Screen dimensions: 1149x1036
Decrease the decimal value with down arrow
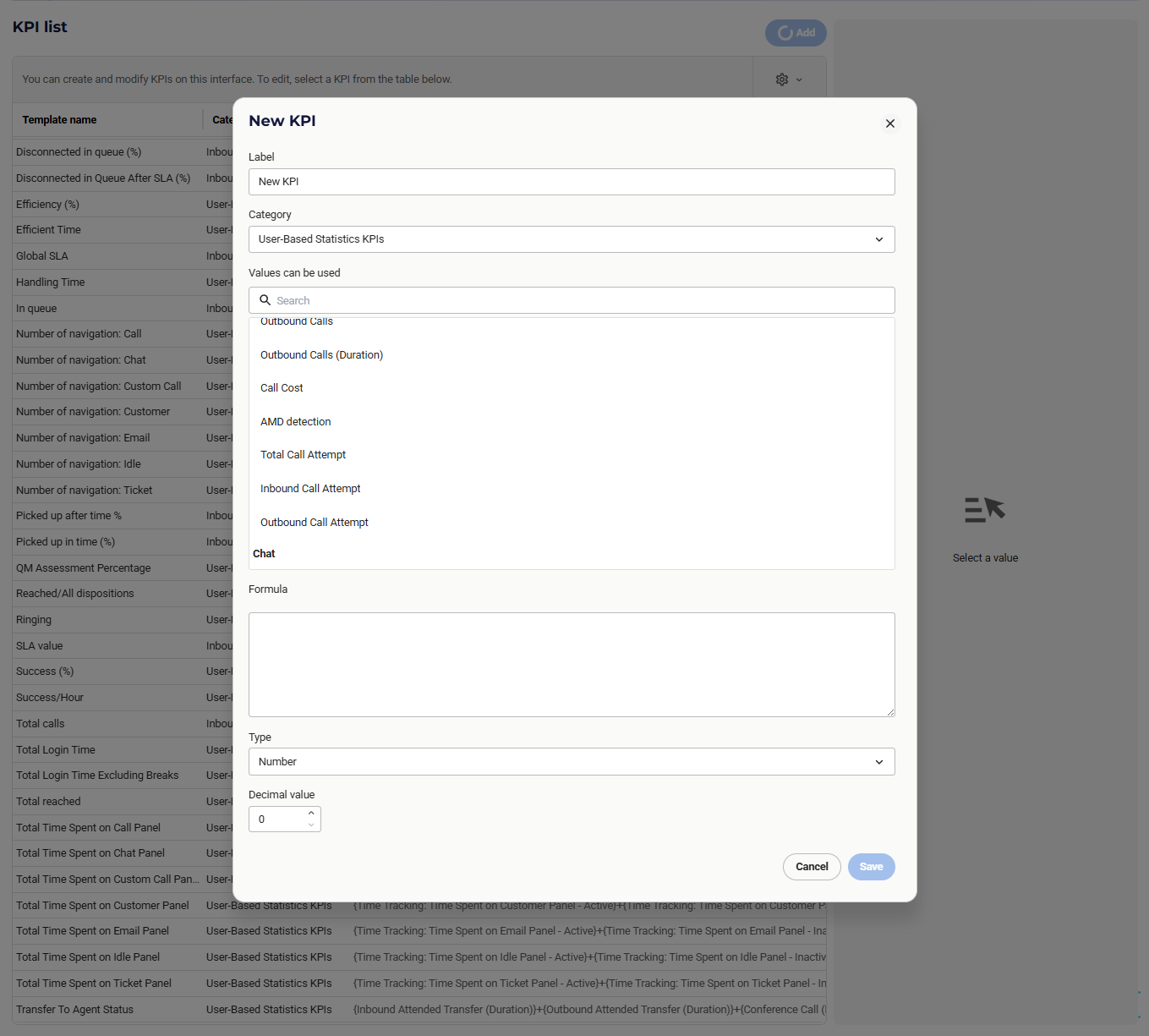point(311,825)
